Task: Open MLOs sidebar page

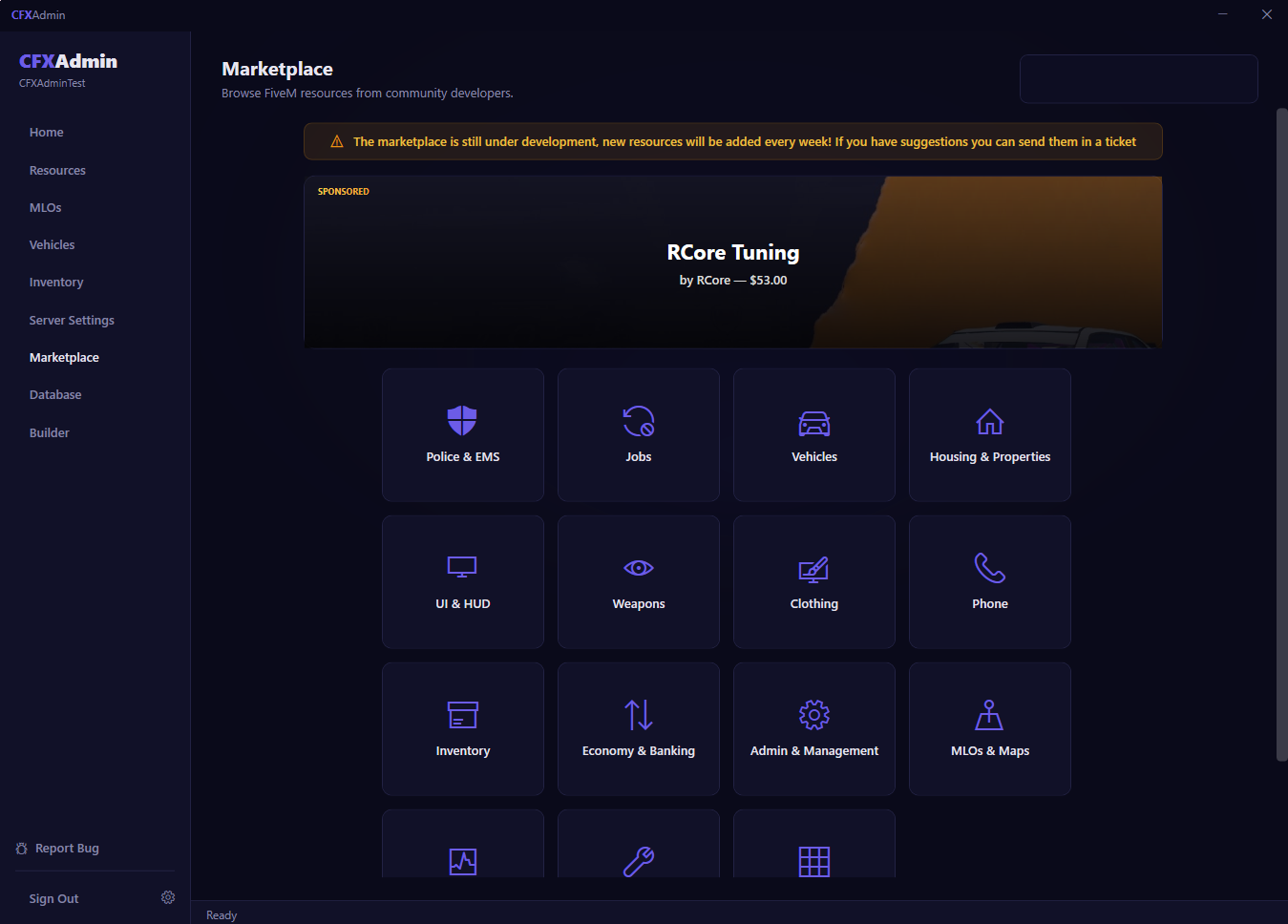Action: pos(45,208)
